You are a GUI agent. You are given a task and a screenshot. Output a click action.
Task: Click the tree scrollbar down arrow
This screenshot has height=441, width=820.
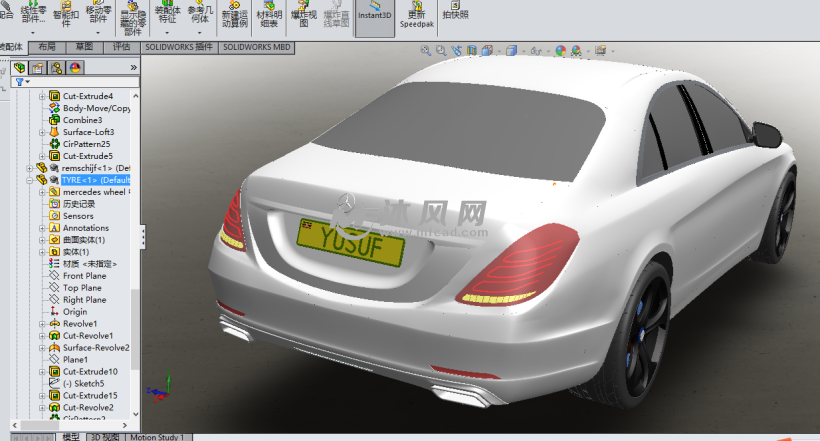tap(135, 414)
